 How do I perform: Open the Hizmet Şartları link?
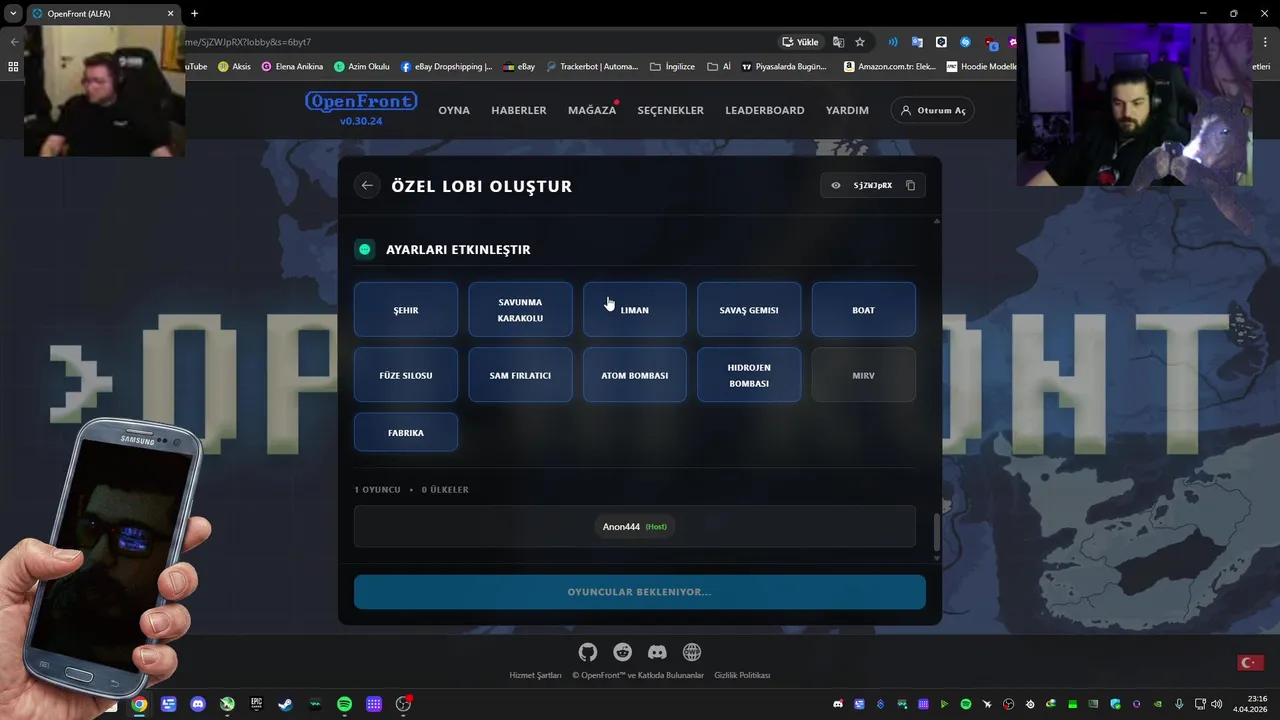535,675
